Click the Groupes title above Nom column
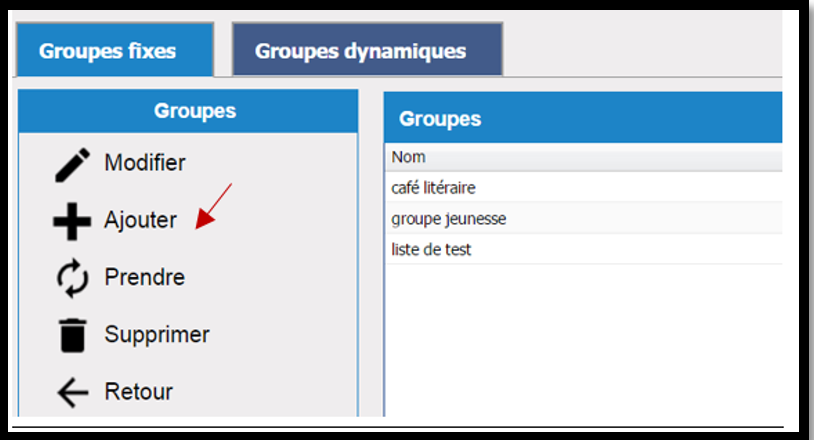This screenshot has height=440, width=814. [x=440, y=119]
